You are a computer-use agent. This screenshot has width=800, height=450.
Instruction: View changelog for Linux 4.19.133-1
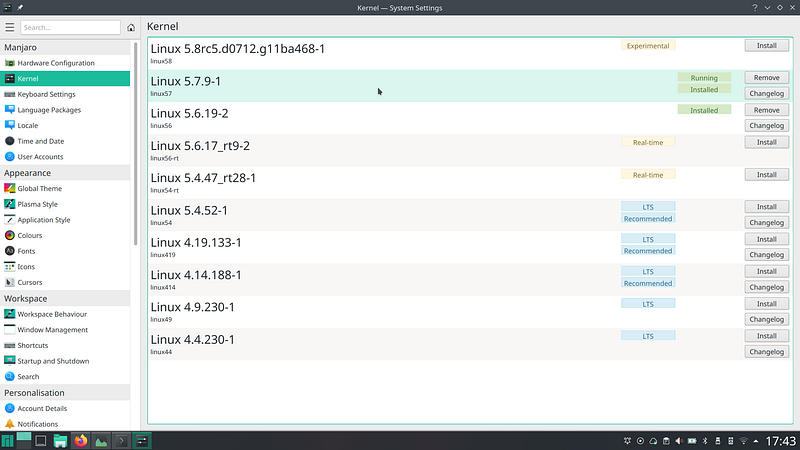(766, 255)
